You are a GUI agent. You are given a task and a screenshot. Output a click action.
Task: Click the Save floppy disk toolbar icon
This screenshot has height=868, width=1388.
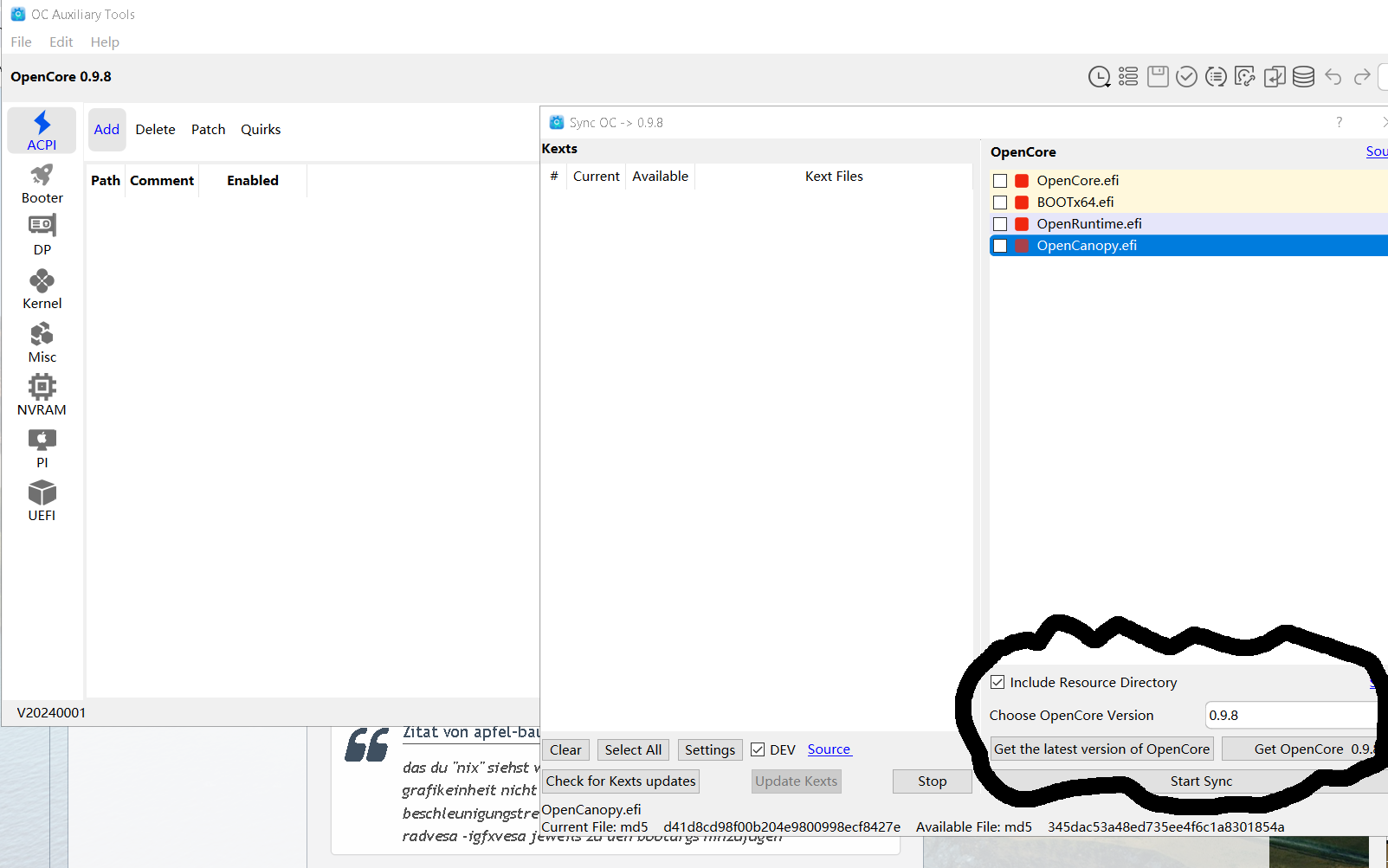(x=1158, y=77)
